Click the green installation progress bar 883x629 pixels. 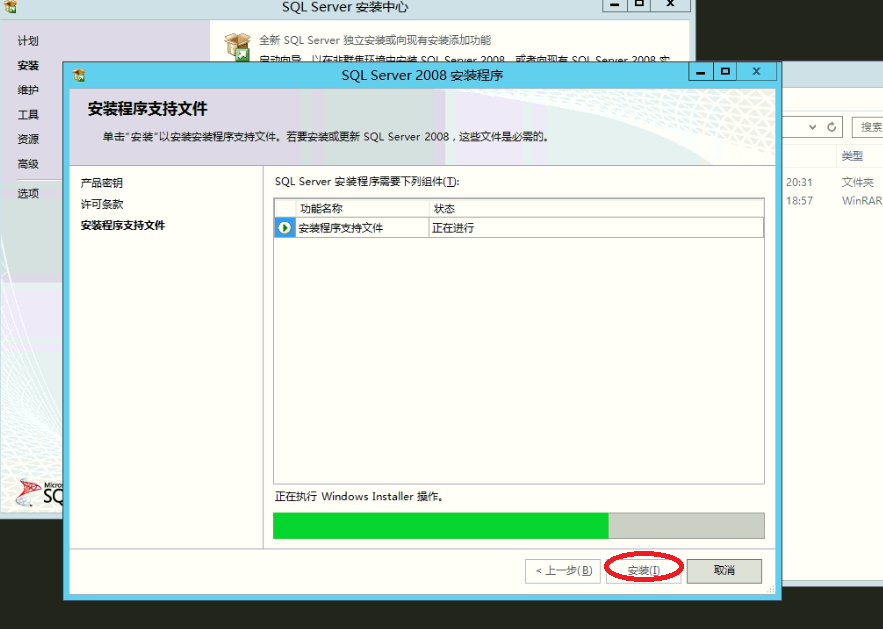coord(519,525)
